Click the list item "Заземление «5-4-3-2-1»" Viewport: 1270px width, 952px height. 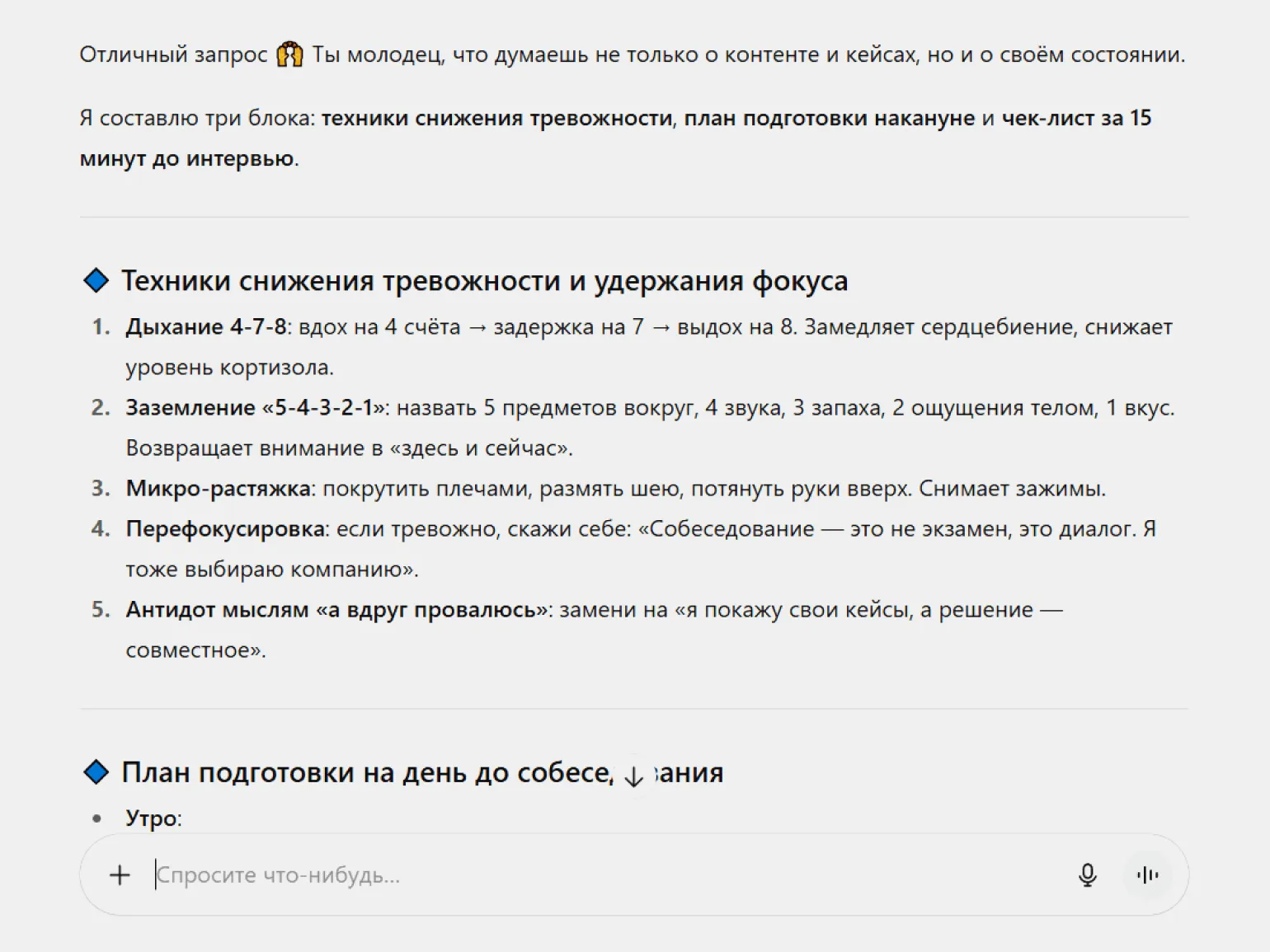[256, 408]
